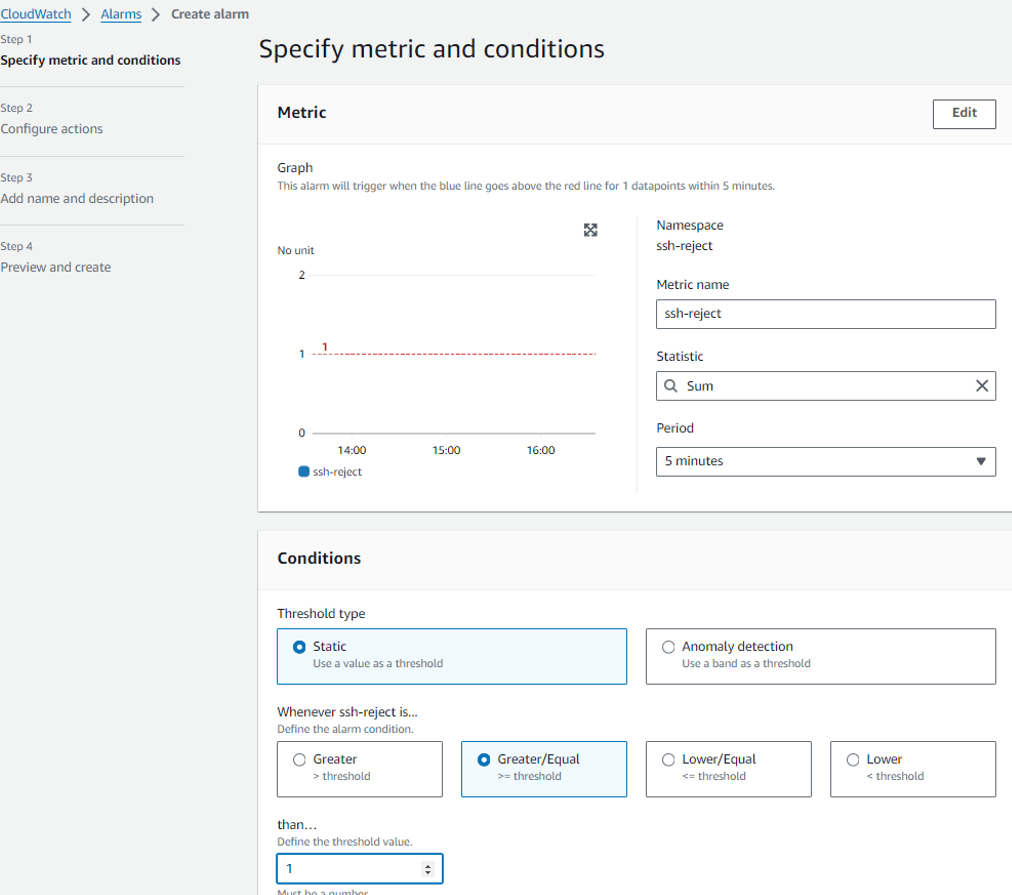Image resolution: width=1012 pixels, height=895 pixels.
Task: Choose the Greater/Equal condition
Action: coord(484,760)
